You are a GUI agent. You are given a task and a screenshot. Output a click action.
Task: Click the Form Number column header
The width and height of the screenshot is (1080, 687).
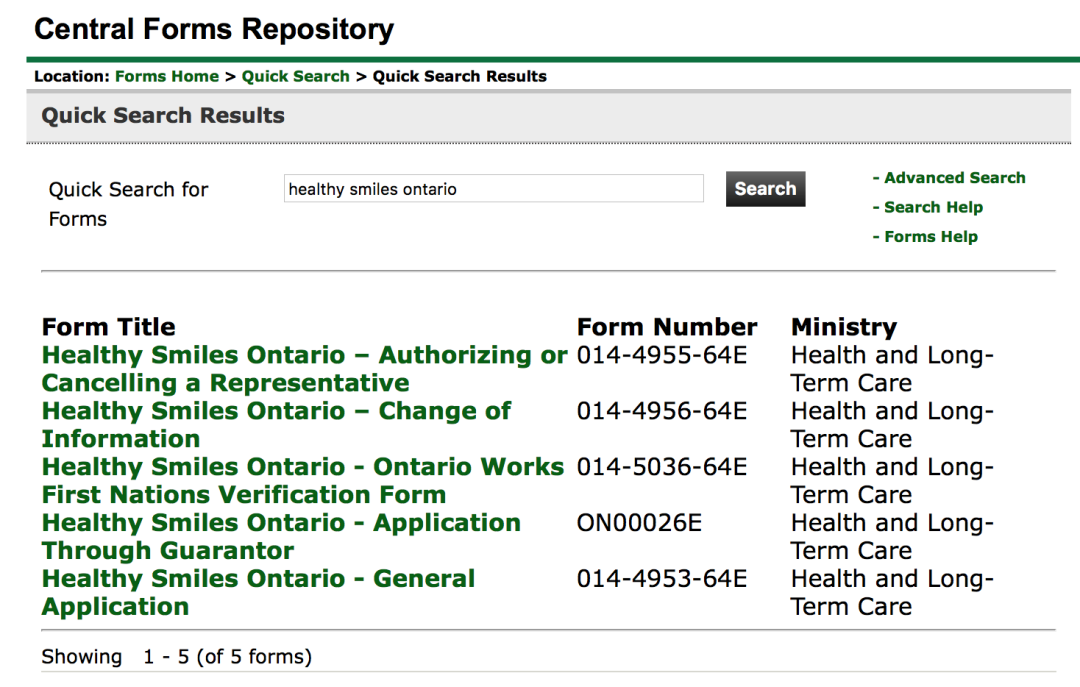click(x=667, y=327)
